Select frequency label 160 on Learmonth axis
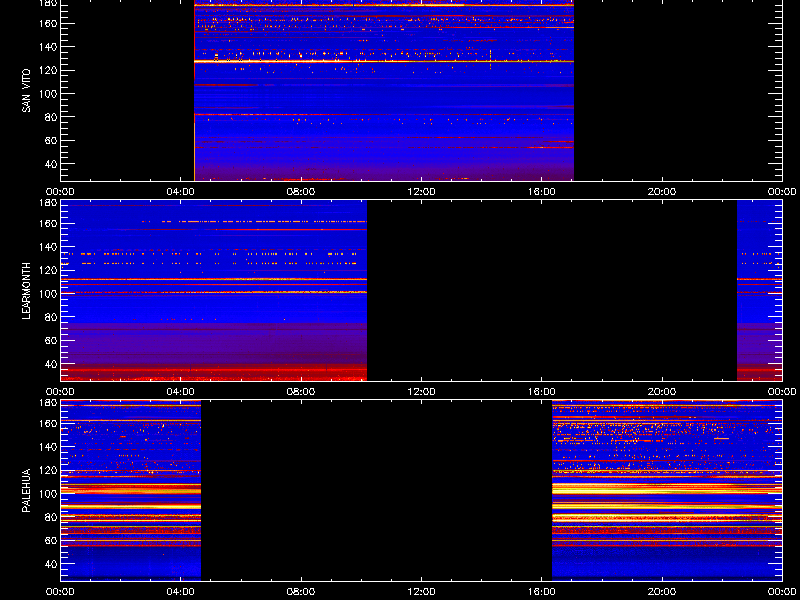 pos(47,223)
